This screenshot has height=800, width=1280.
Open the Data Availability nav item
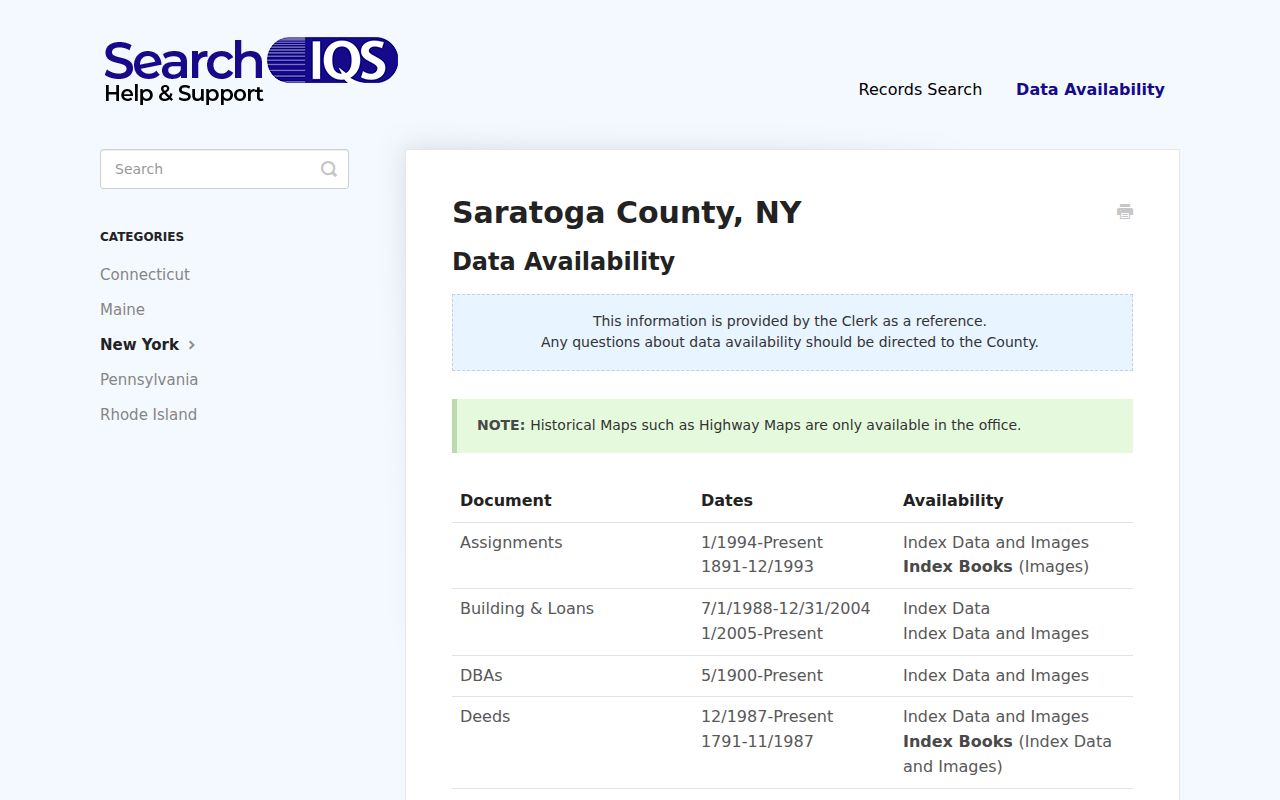click(x=1090, y=89)
